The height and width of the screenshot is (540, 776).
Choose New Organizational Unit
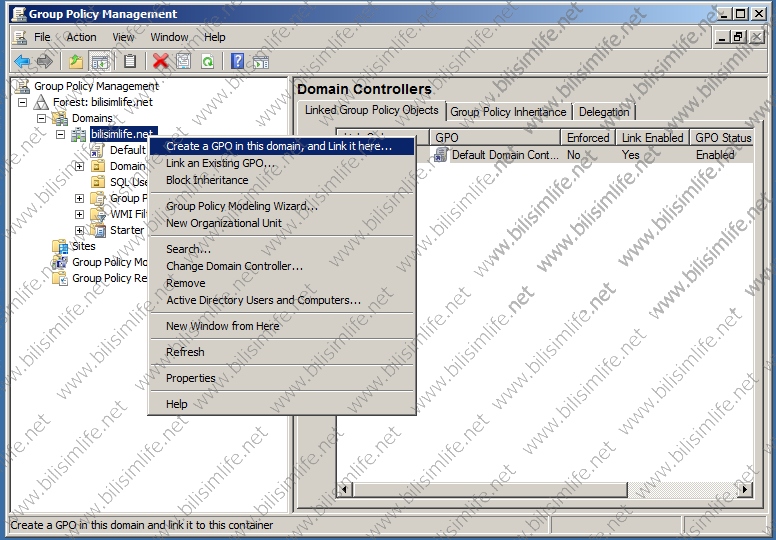282,223
